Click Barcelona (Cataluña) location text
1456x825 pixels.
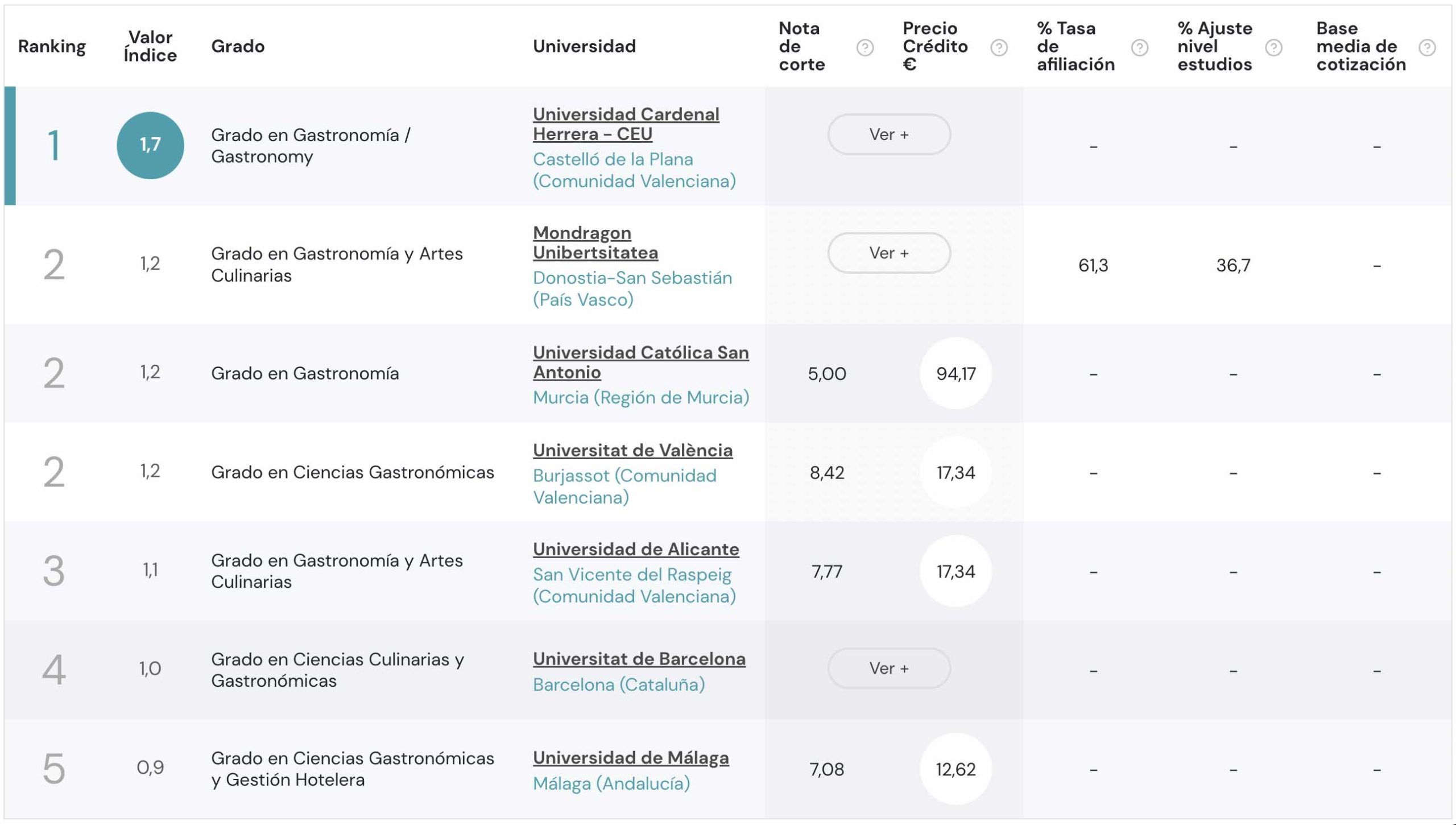coord(619,684)
